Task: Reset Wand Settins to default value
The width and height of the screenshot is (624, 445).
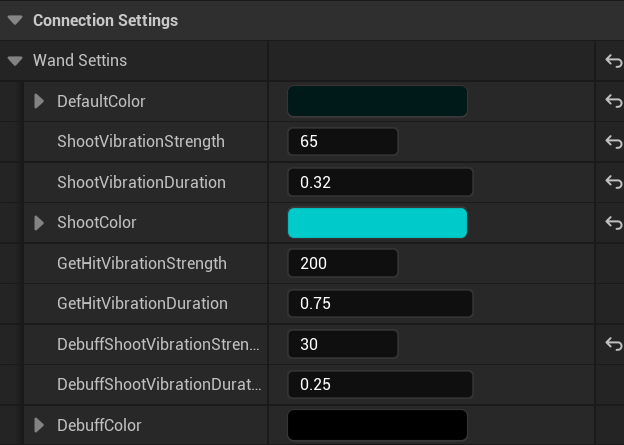Action: 613,61
